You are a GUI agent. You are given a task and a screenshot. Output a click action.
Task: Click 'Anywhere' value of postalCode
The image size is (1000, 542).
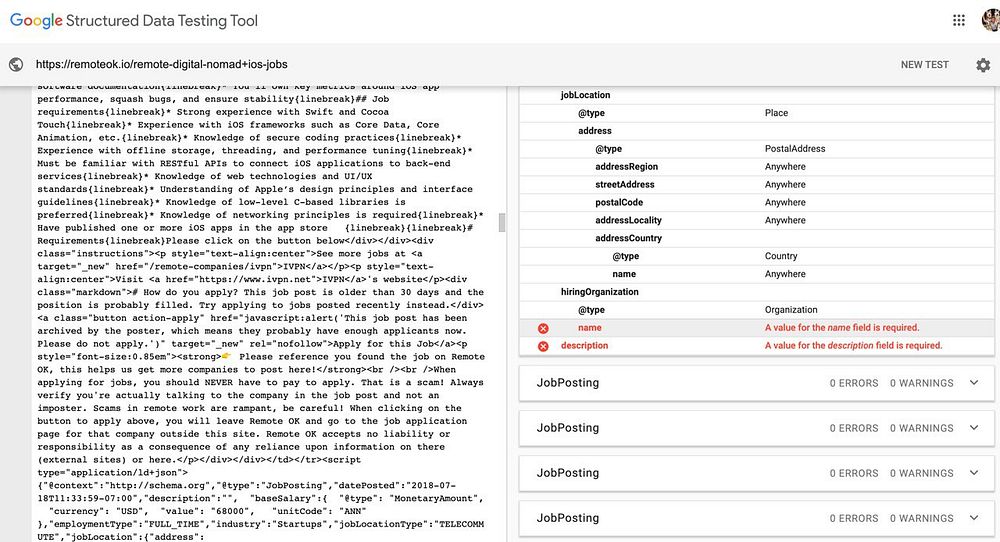pos(785,202)
